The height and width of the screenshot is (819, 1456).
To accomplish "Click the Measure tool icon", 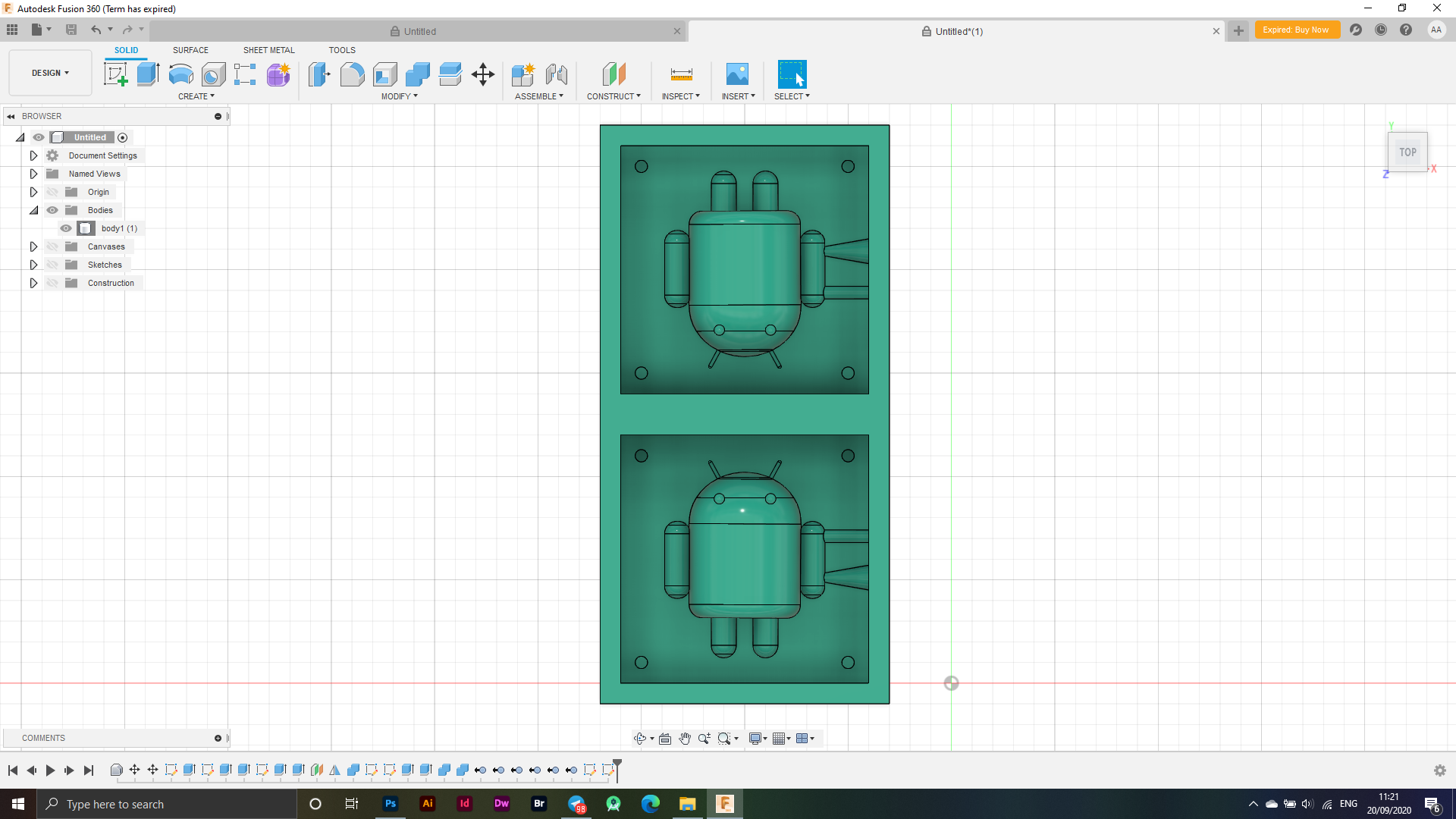I will click(681, 74).
